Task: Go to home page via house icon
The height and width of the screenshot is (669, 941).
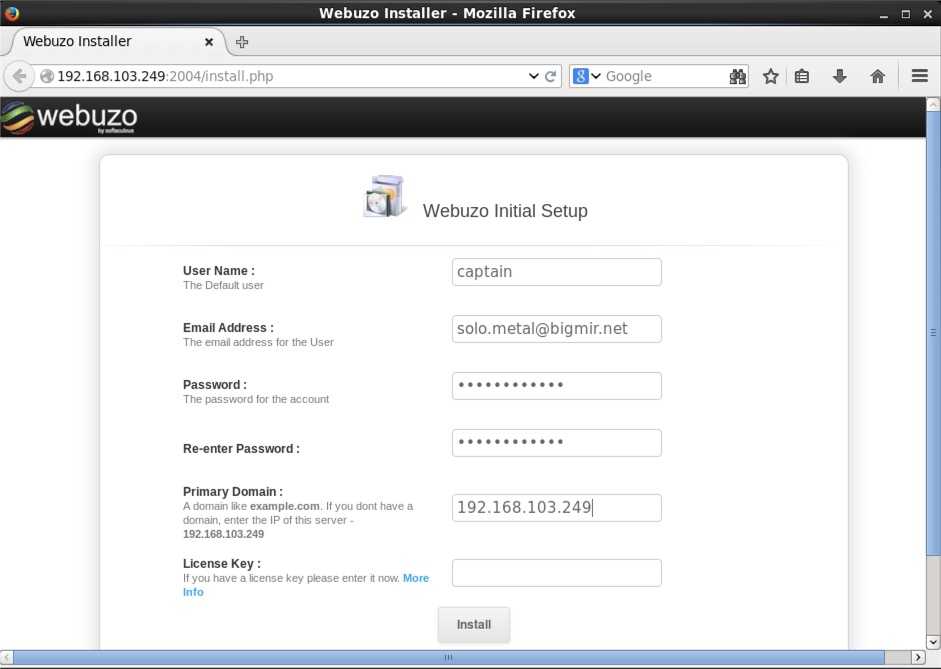Action: click(x=878, y=76)
